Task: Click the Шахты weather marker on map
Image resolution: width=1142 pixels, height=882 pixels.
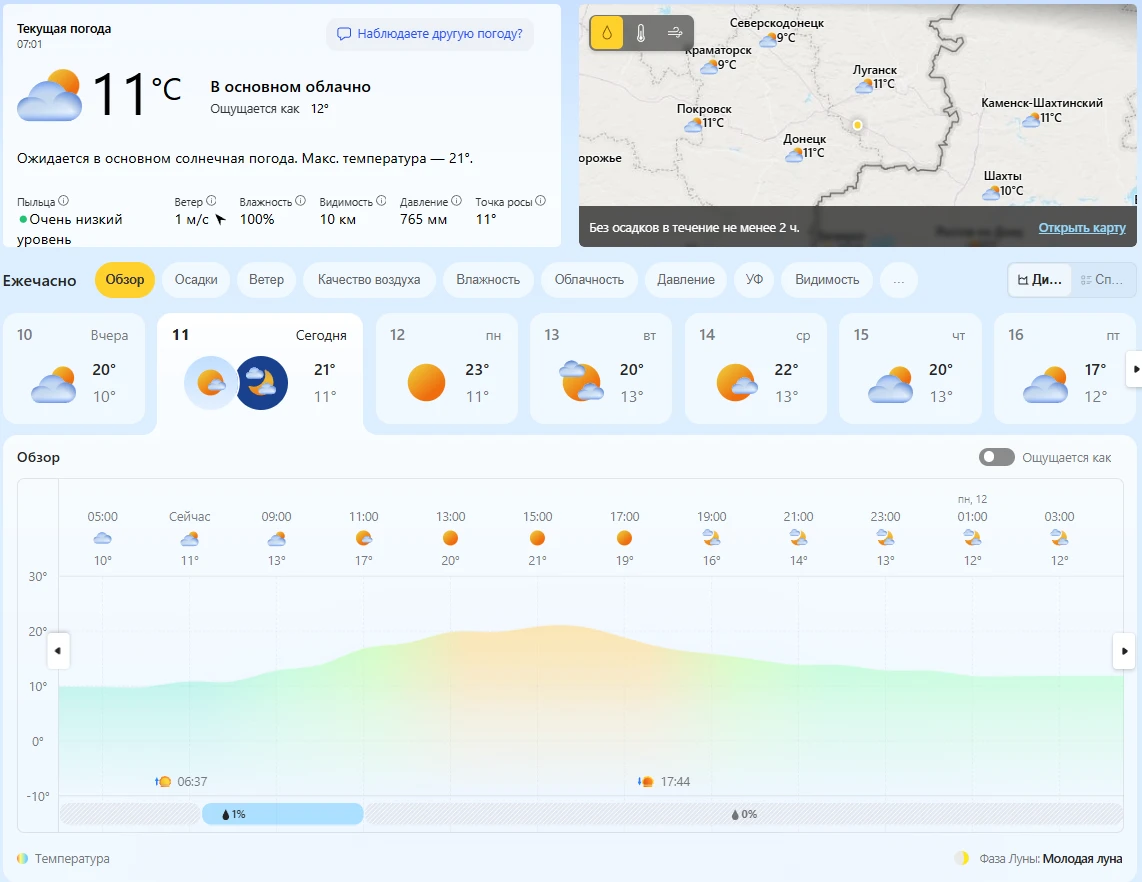Action: click(1003, 184)
